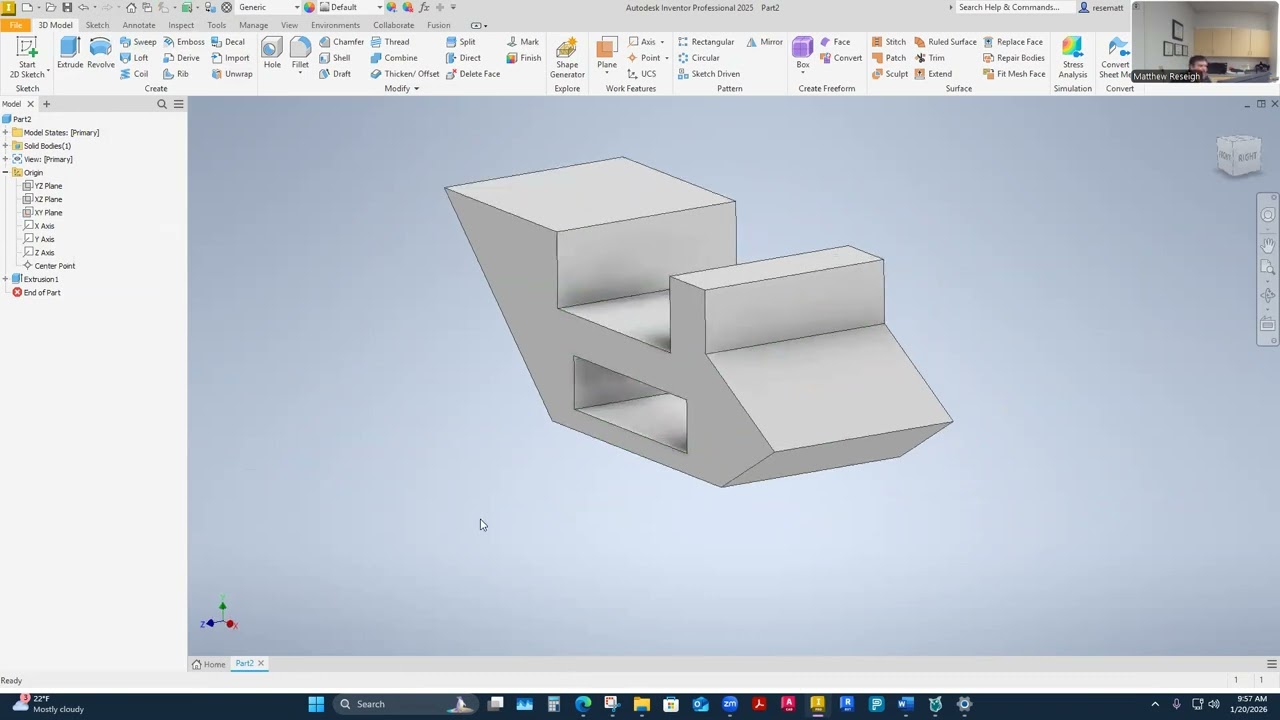Open Windows Start menu
The height and width of the screenshot is (720, 1280).
316,704
